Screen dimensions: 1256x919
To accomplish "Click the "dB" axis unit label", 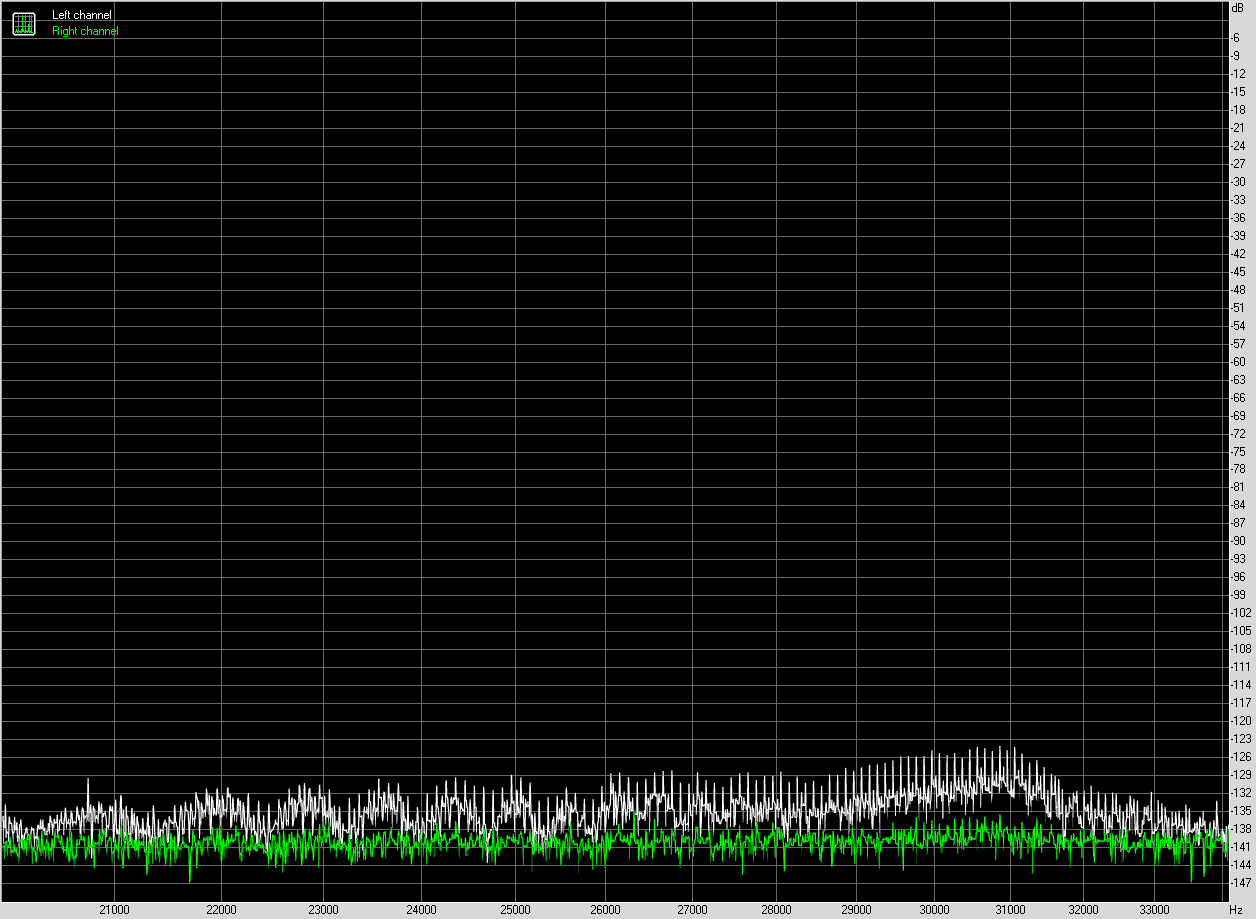I will point(1237,7).
